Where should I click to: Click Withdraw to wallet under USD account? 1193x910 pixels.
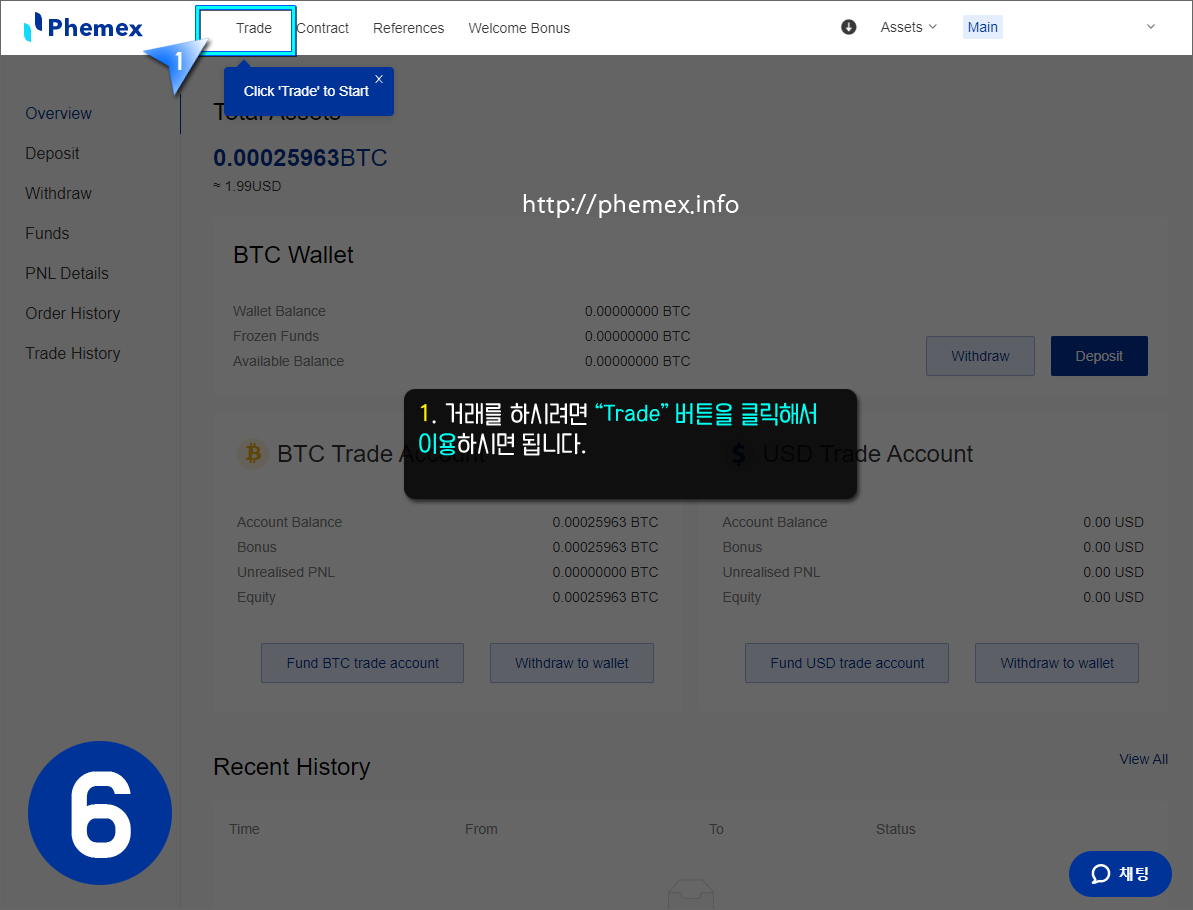click(x=1057, y=663)
